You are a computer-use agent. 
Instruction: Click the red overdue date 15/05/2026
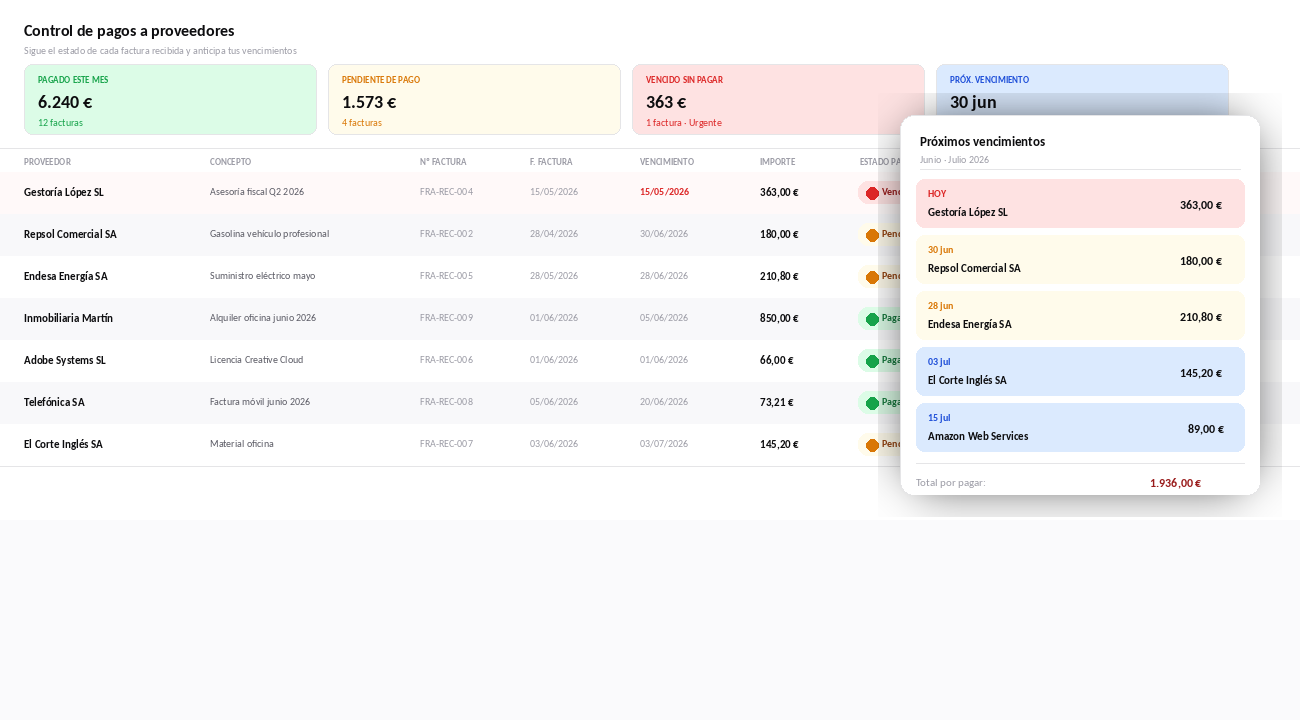click(664, 192)
